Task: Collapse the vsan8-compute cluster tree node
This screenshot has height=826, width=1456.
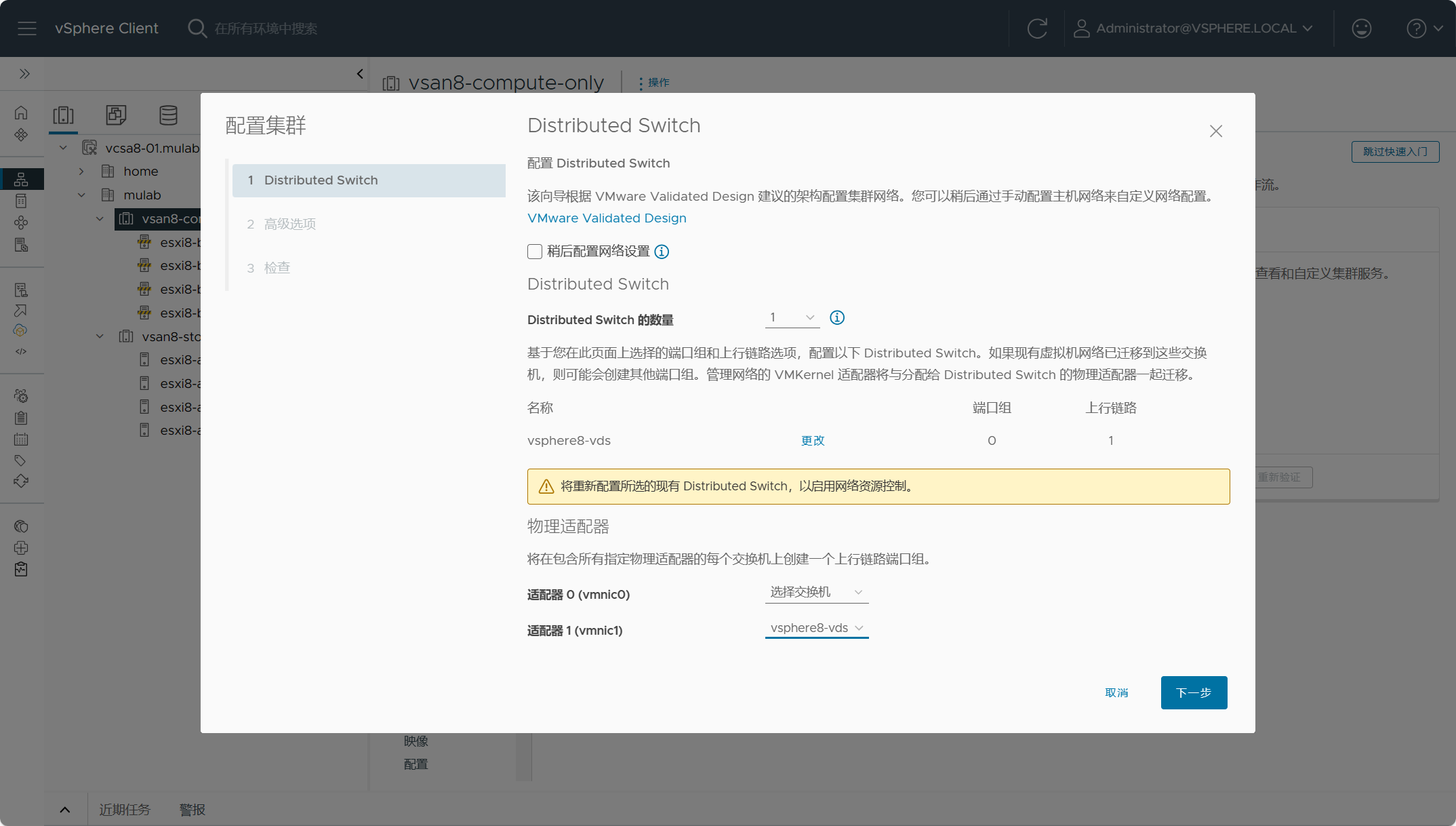Action: click(x=100, y=219)
